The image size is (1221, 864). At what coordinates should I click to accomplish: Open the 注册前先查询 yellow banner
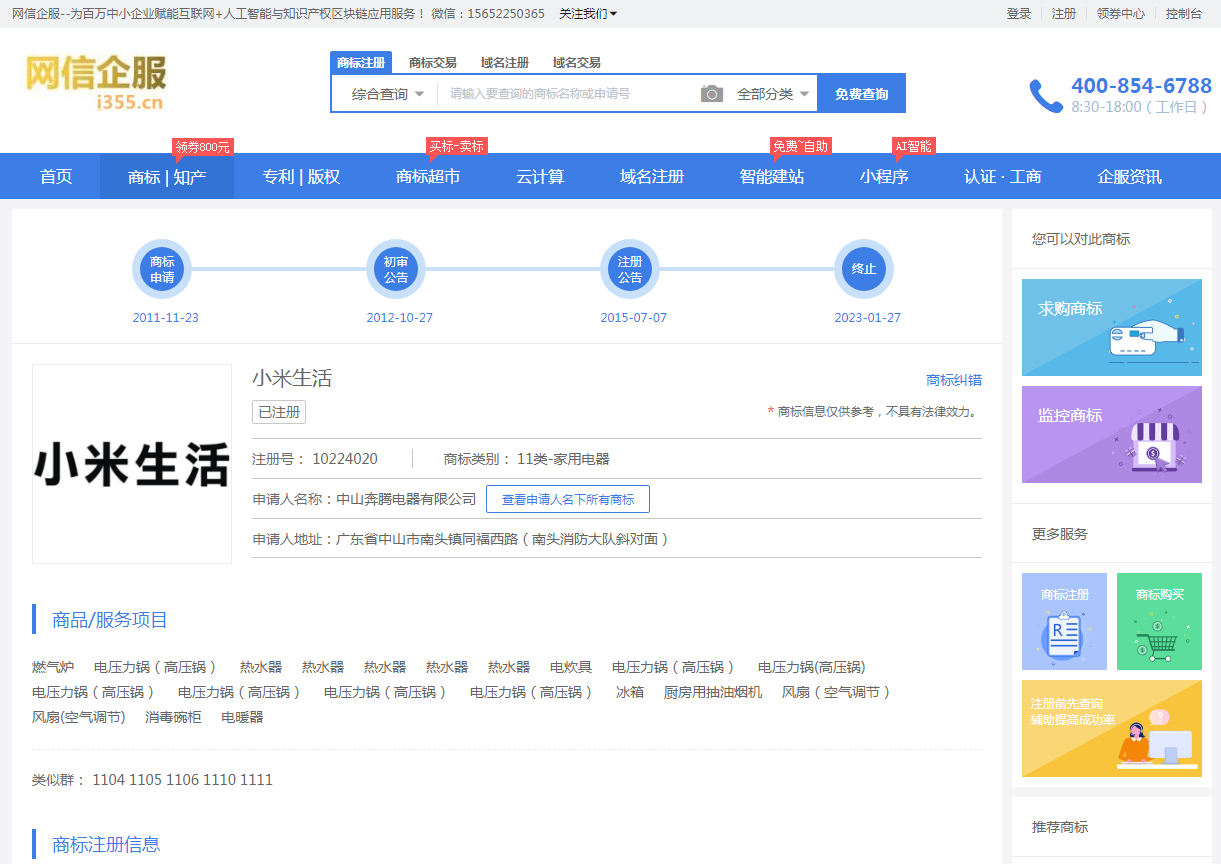(1112, 728)
